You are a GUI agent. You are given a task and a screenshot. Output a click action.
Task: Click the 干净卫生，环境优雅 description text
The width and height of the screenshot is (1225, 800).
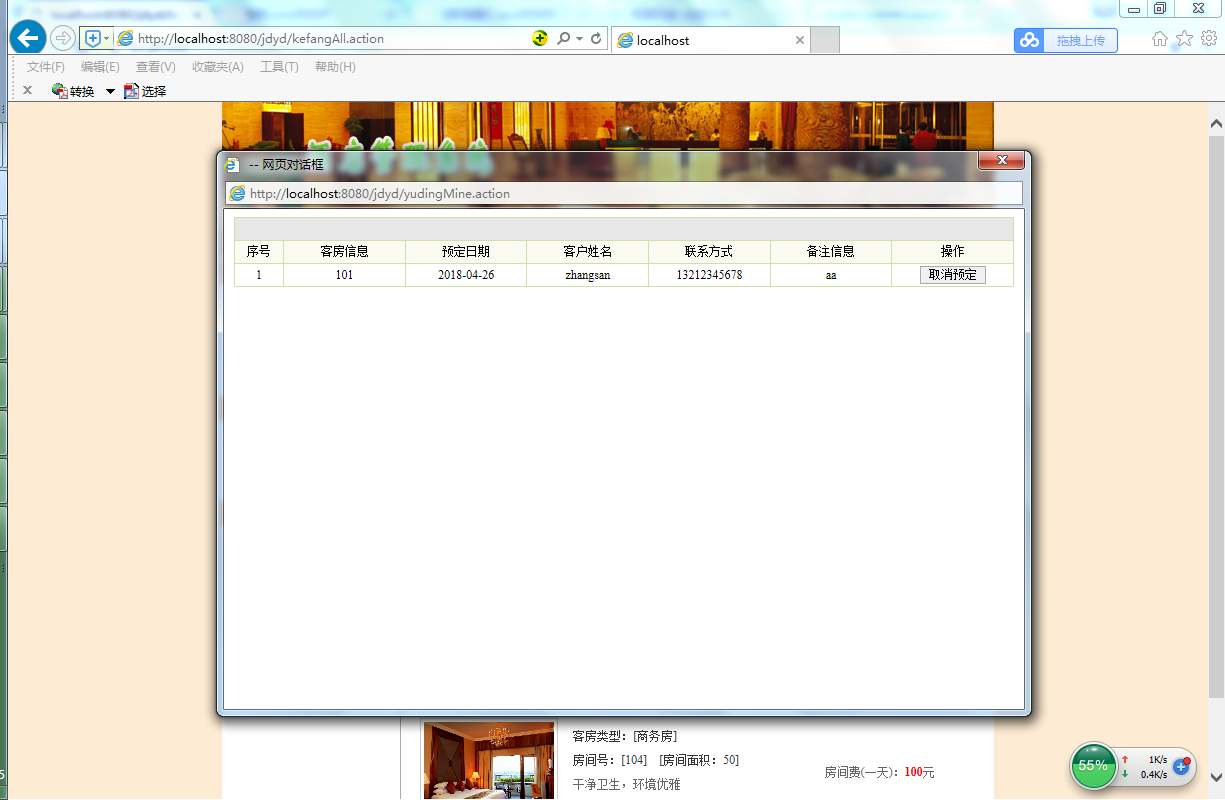coord(626,784)
